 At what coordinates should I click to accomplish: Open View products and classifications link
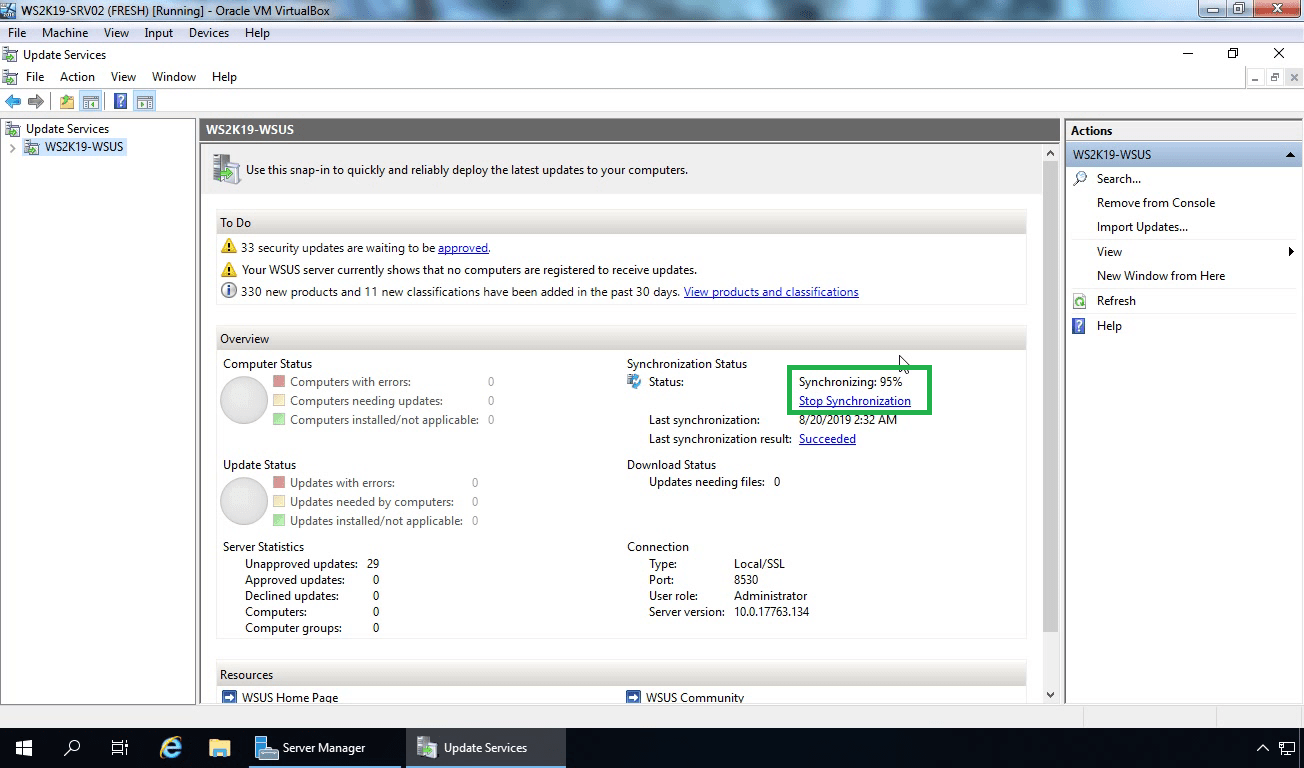click(771, 292)
